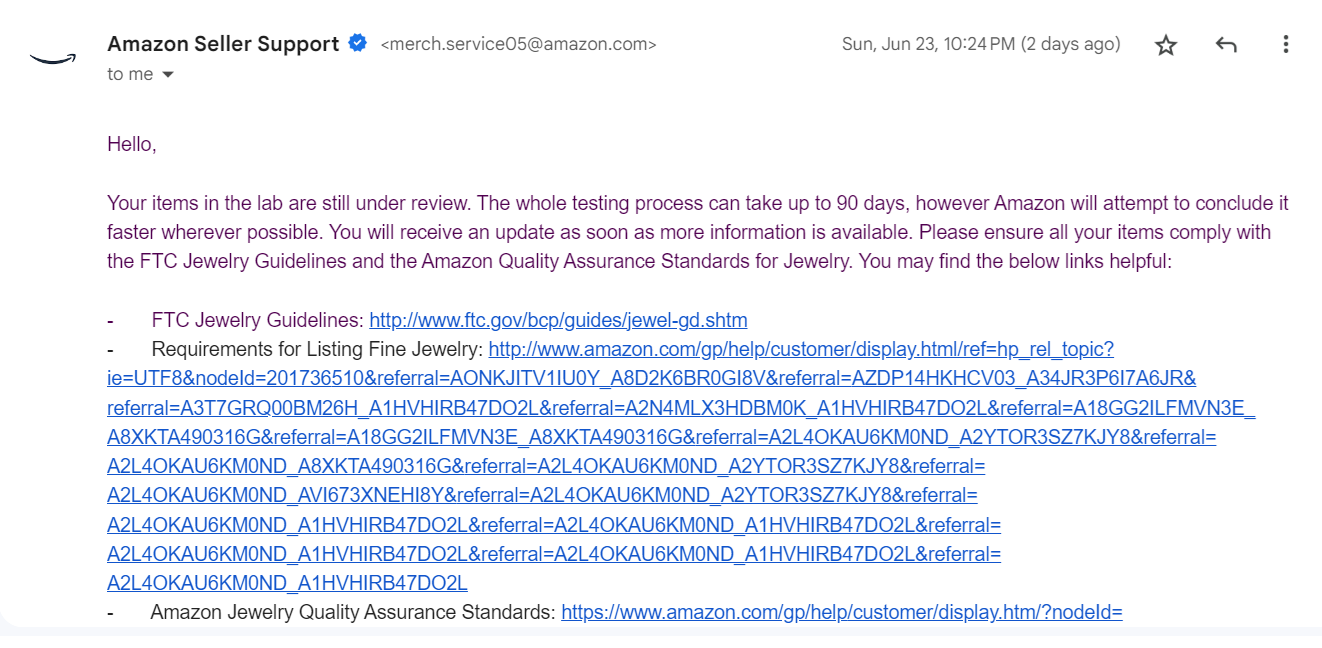
Task: Click the link line starting A8XKTA490316G&referral
Action: tap(662, 437)
